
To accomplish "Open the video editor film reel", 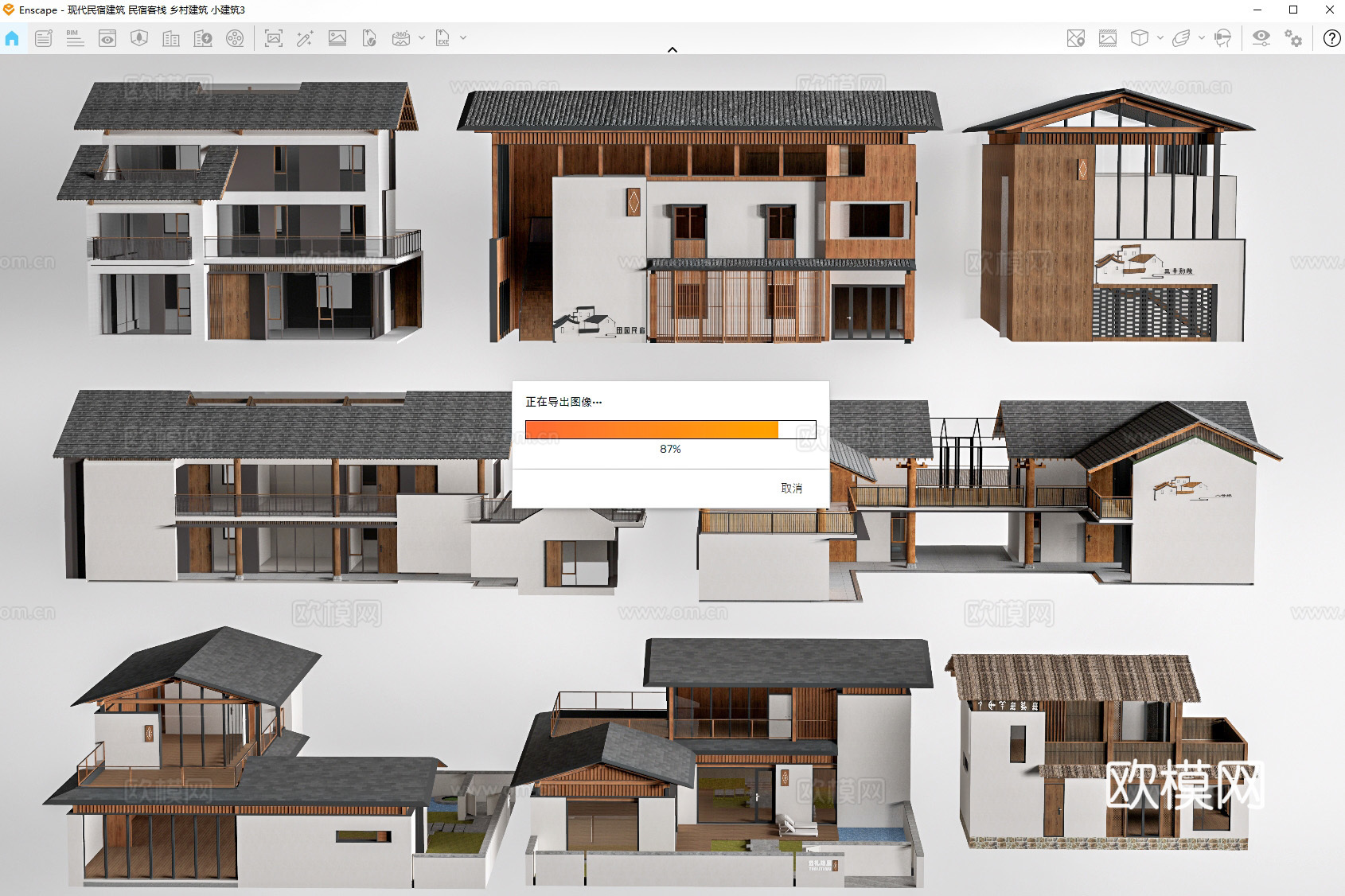I will coord(235,38).
